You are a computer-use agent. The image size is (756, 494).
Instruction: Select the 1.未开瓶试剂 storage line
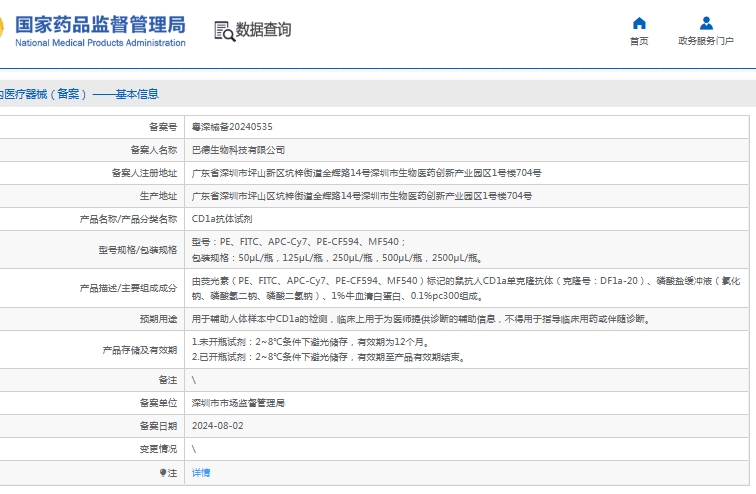(x=310, y=342)
